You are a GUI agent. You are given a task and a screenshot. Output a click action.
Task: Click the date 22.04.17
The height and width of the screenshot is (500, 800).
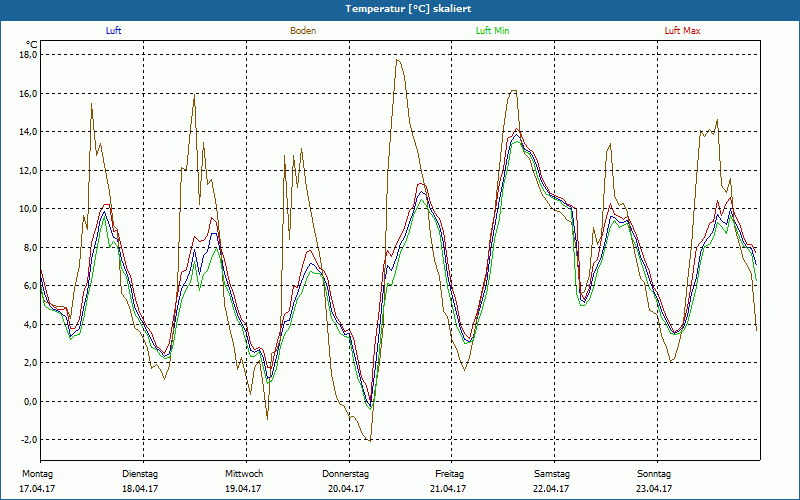(x=551, y=489)
